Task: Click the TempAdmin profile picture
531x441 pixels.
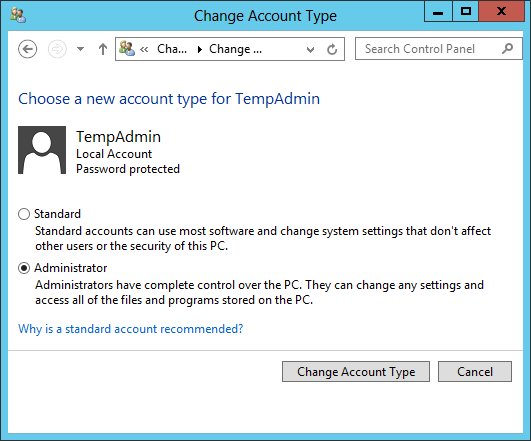Action: (42, 150)
